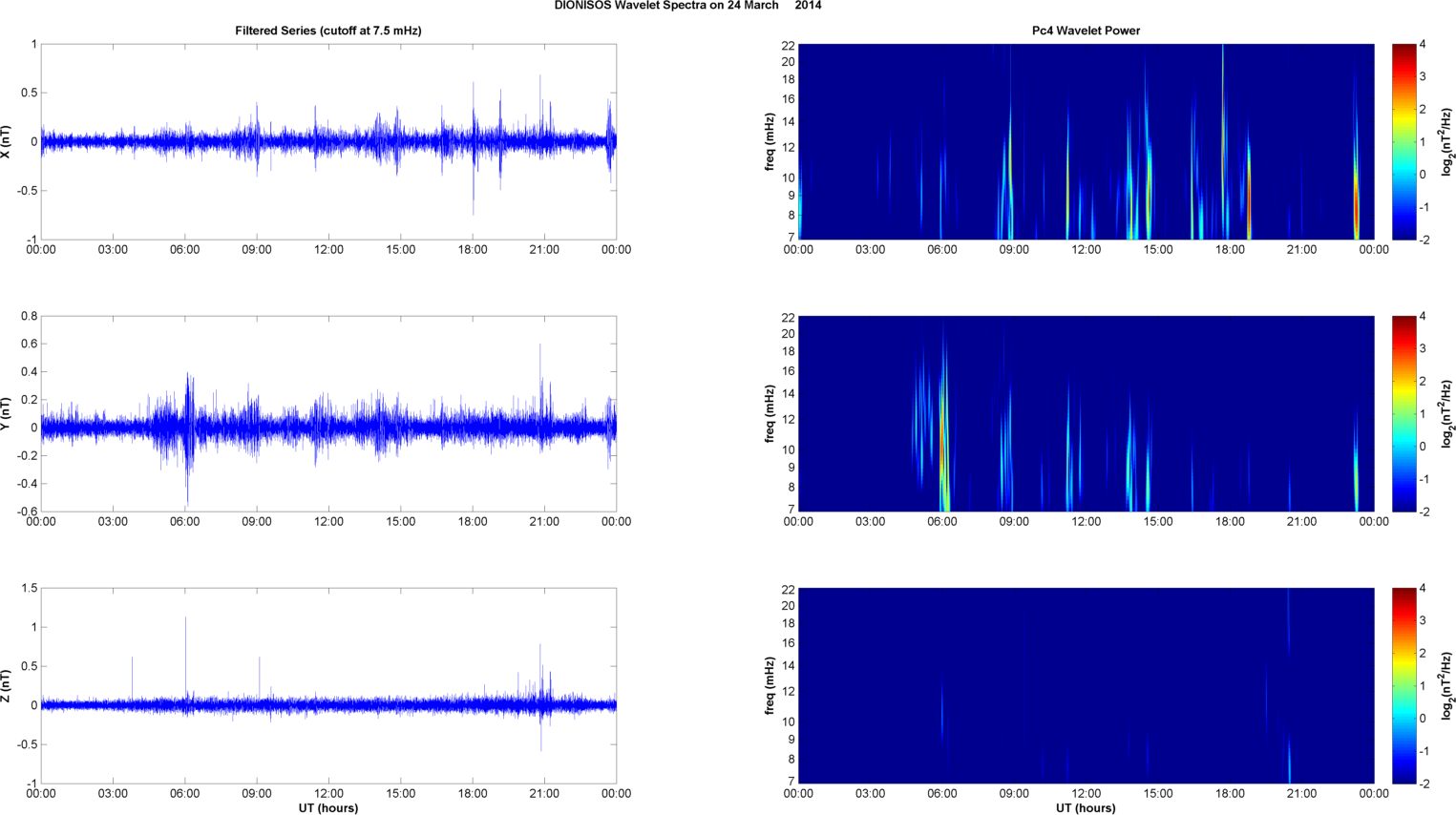
Task: Click inside the Y filtered time series plot
Action: [328, 413]
